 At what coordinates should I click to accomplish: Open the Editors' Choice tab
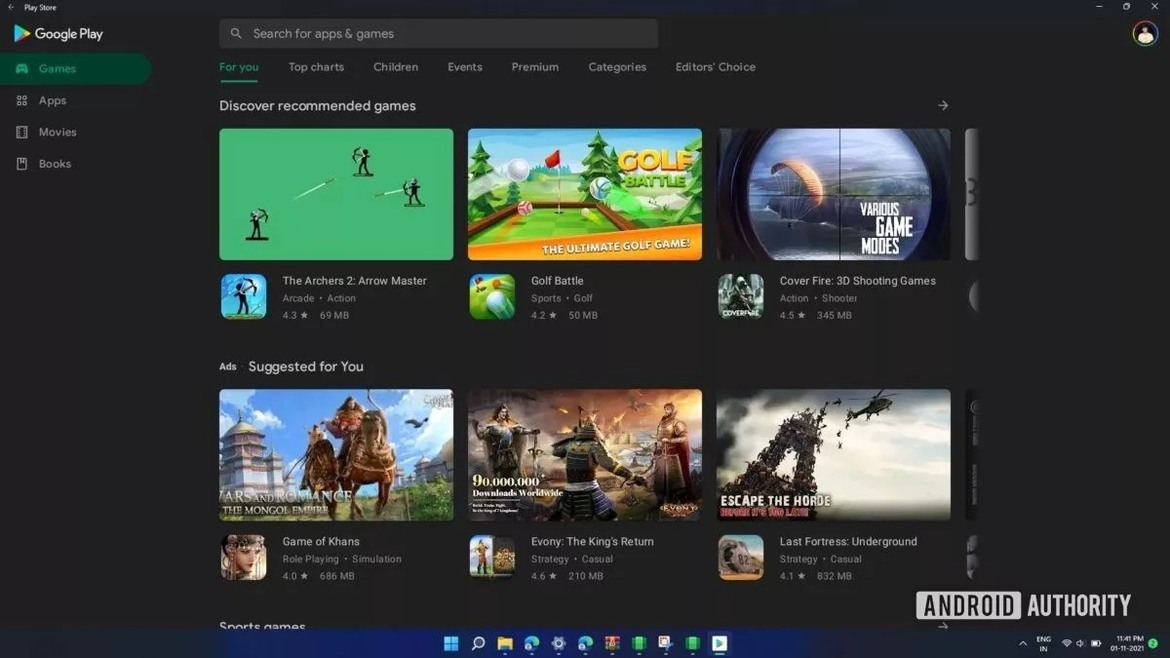click(x=716, y=67)
